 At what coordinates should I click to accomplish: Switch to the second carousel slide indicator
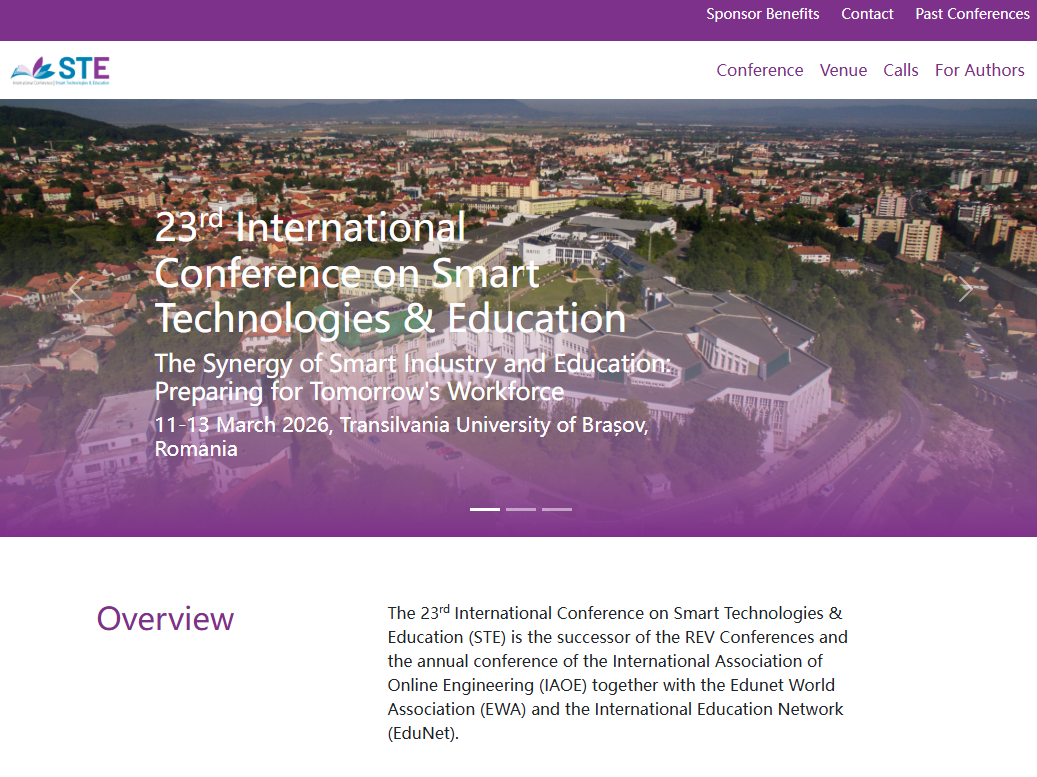521,509
